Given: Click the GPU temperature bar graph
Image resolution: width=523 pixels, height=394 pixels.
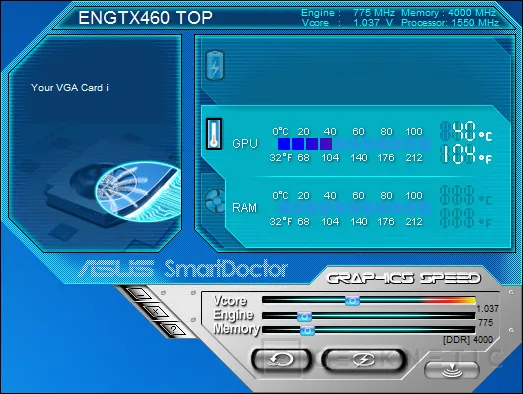Looking at the screenshot, I should [x=354, y=144].
